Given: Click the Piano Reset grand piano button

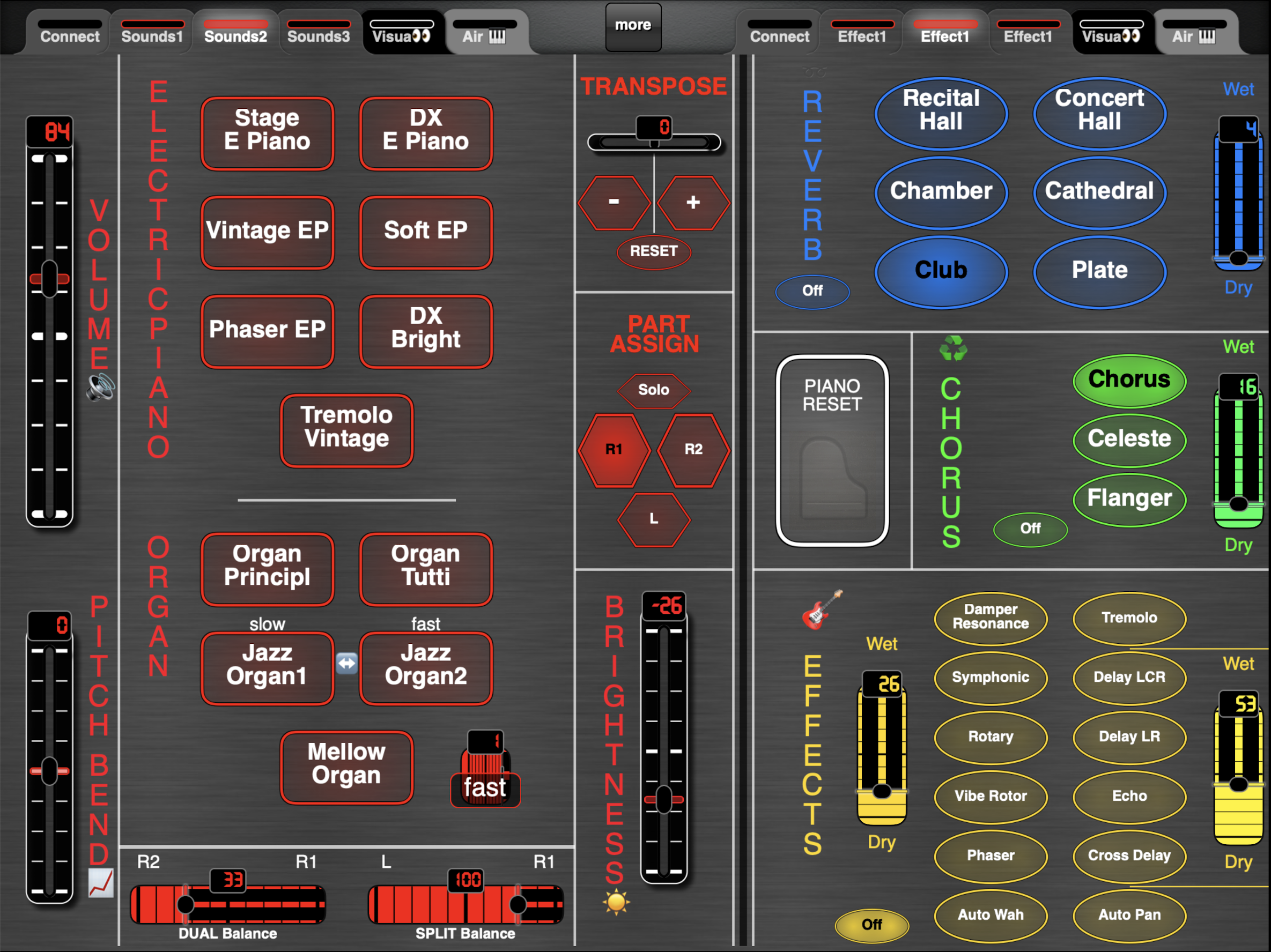Looking at the screenshot, I should 832,450.
